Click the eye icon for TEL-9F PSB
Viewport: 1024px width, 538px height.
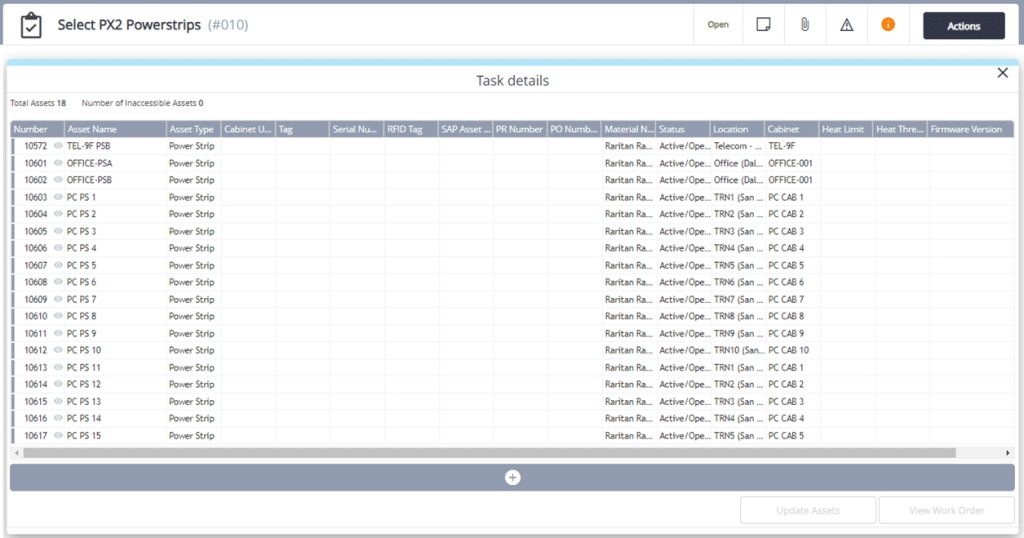click(58, 146)
